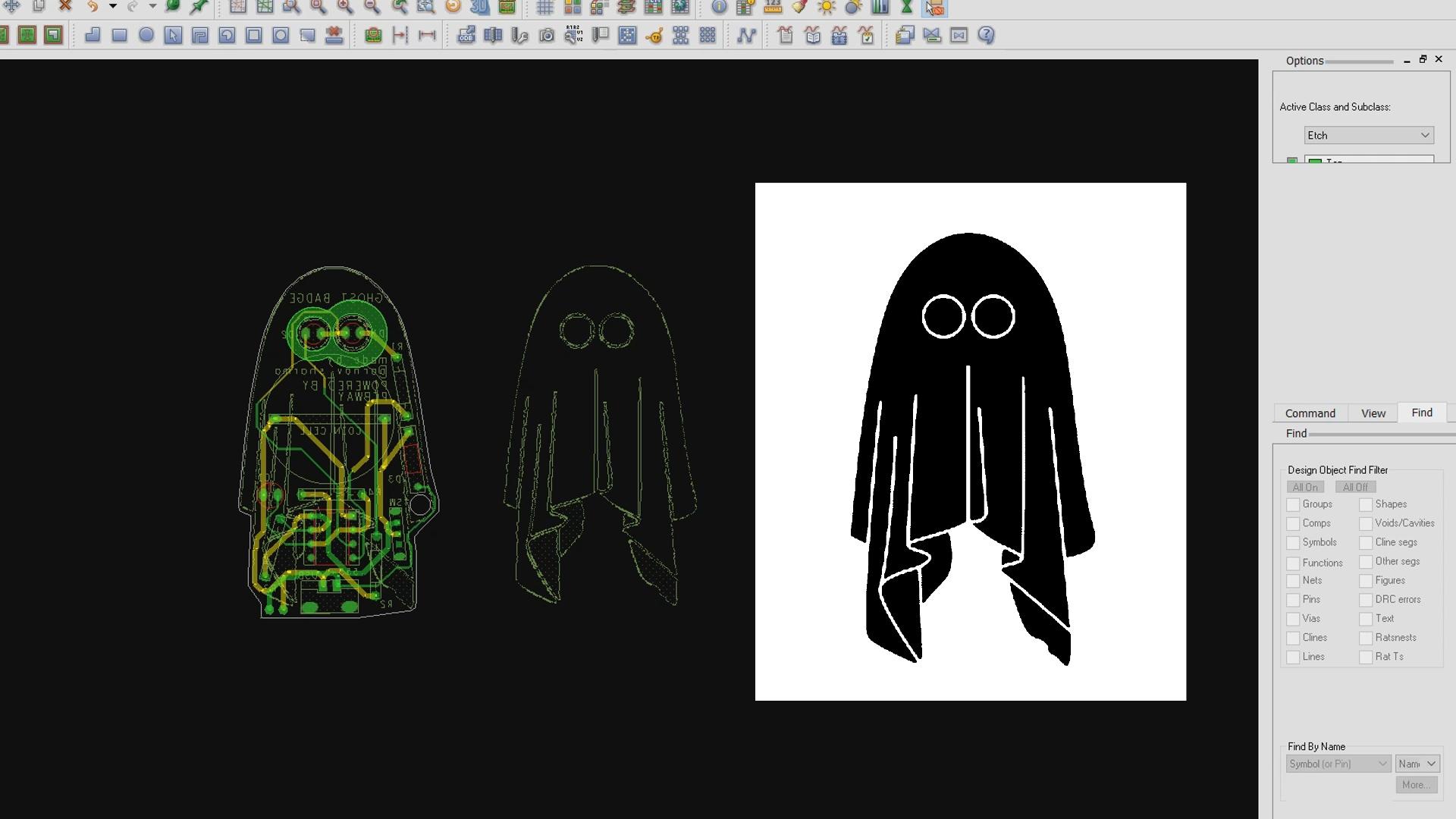Click the grid toggle icon
This screenshot has height=819, width=1456.
click(x=544, y=8)
